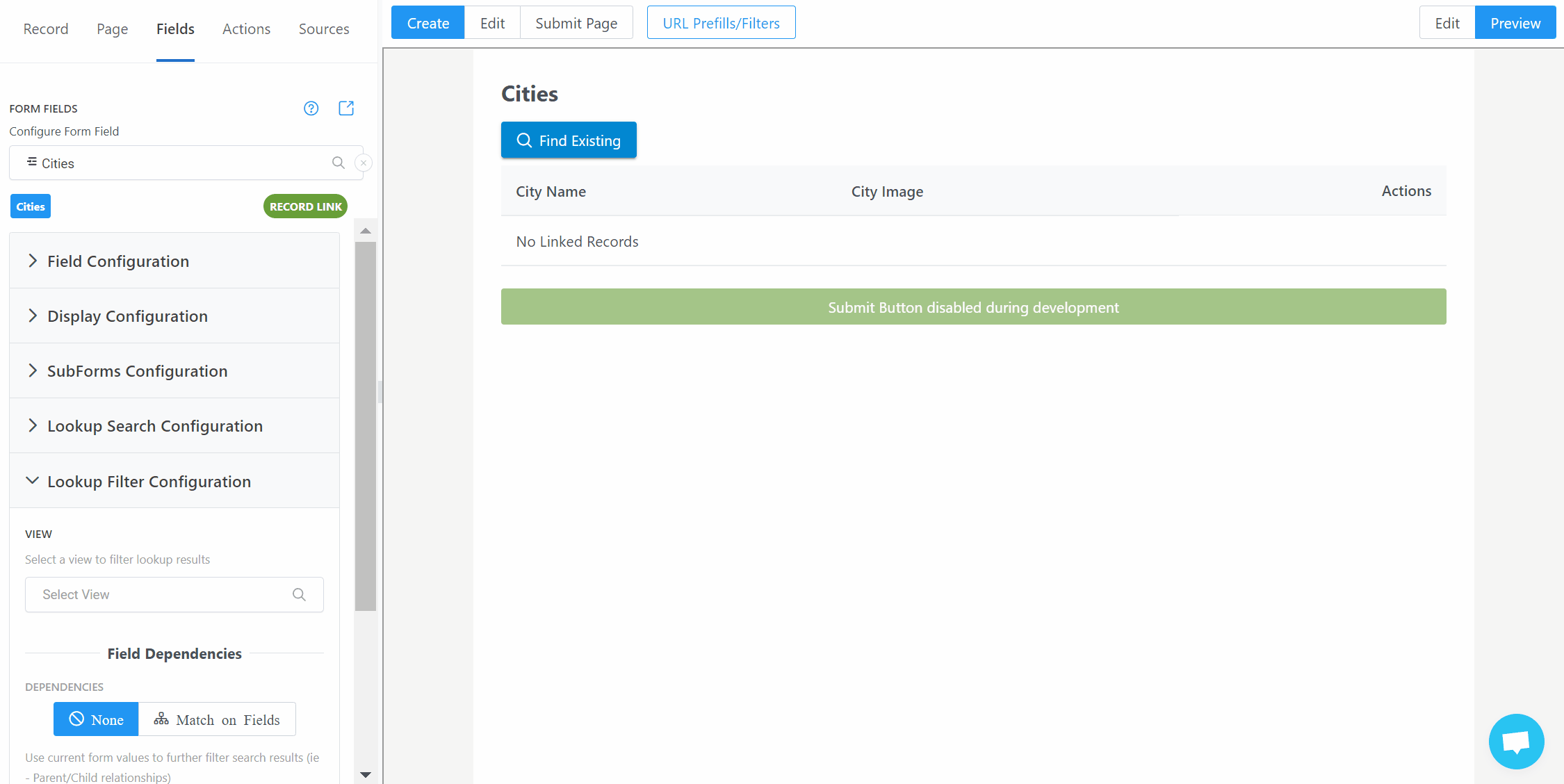Switch to Preview mode
This screenshot has width=1564, height=784.
1515,23
